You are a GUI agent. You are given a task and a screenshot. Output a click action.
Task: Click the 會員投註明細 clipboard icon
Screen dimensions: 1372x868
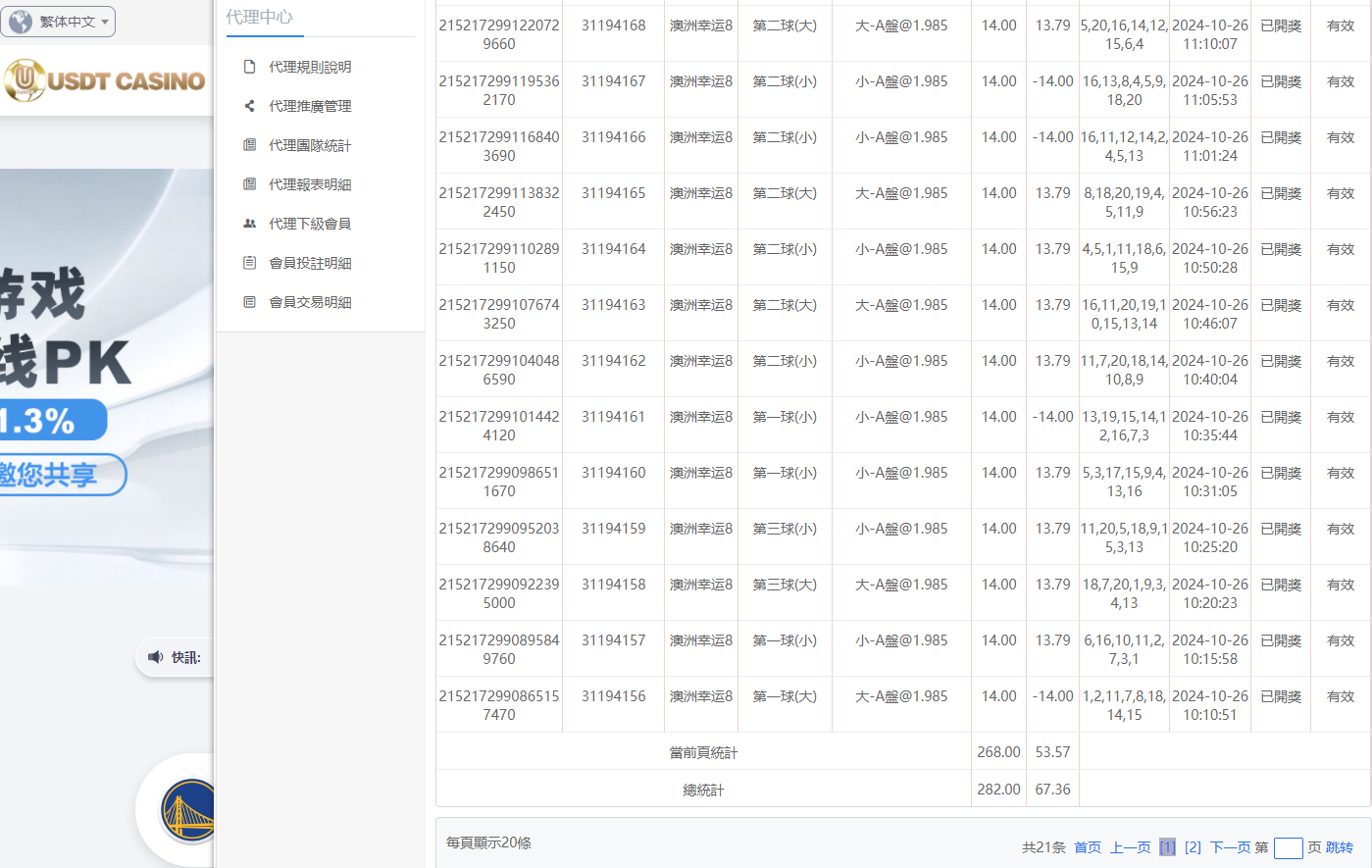click(250, 262)
